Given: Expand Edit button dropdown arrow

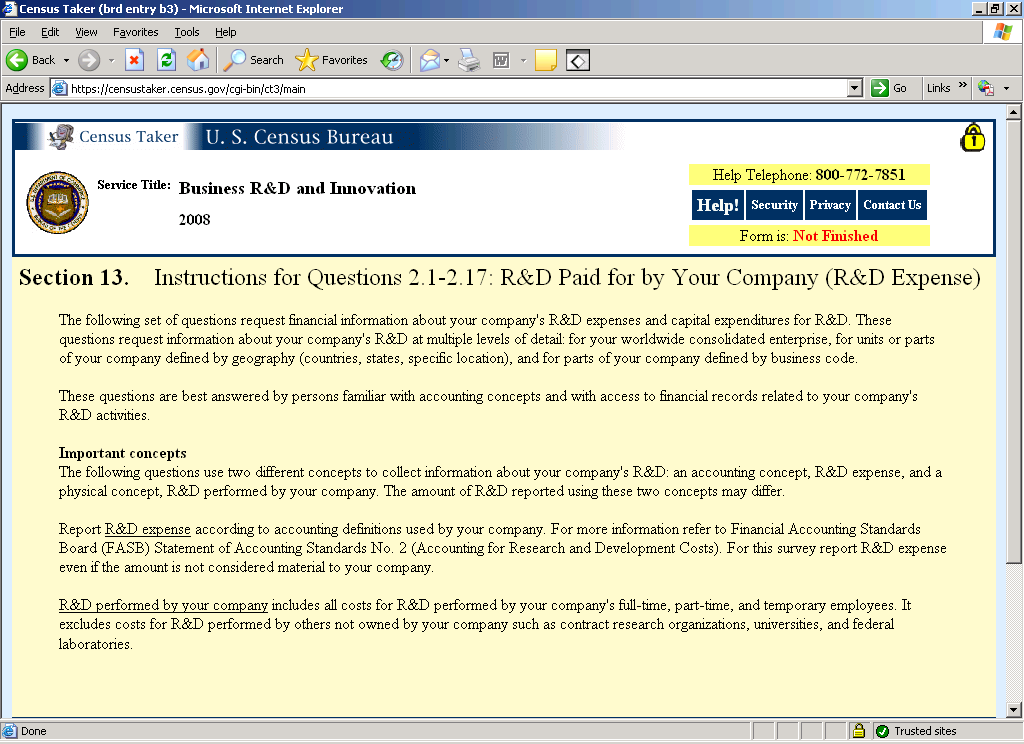Looking at the screenshot, I should click(523, 60).
